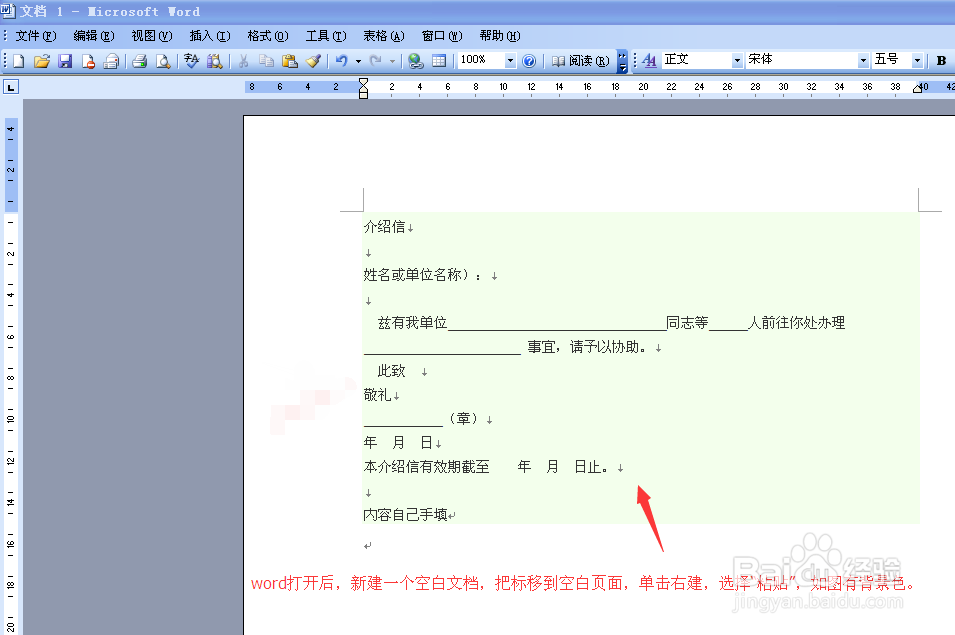Click the Paste clipboard icon
The image size is (955, 635).
[289, 60]
